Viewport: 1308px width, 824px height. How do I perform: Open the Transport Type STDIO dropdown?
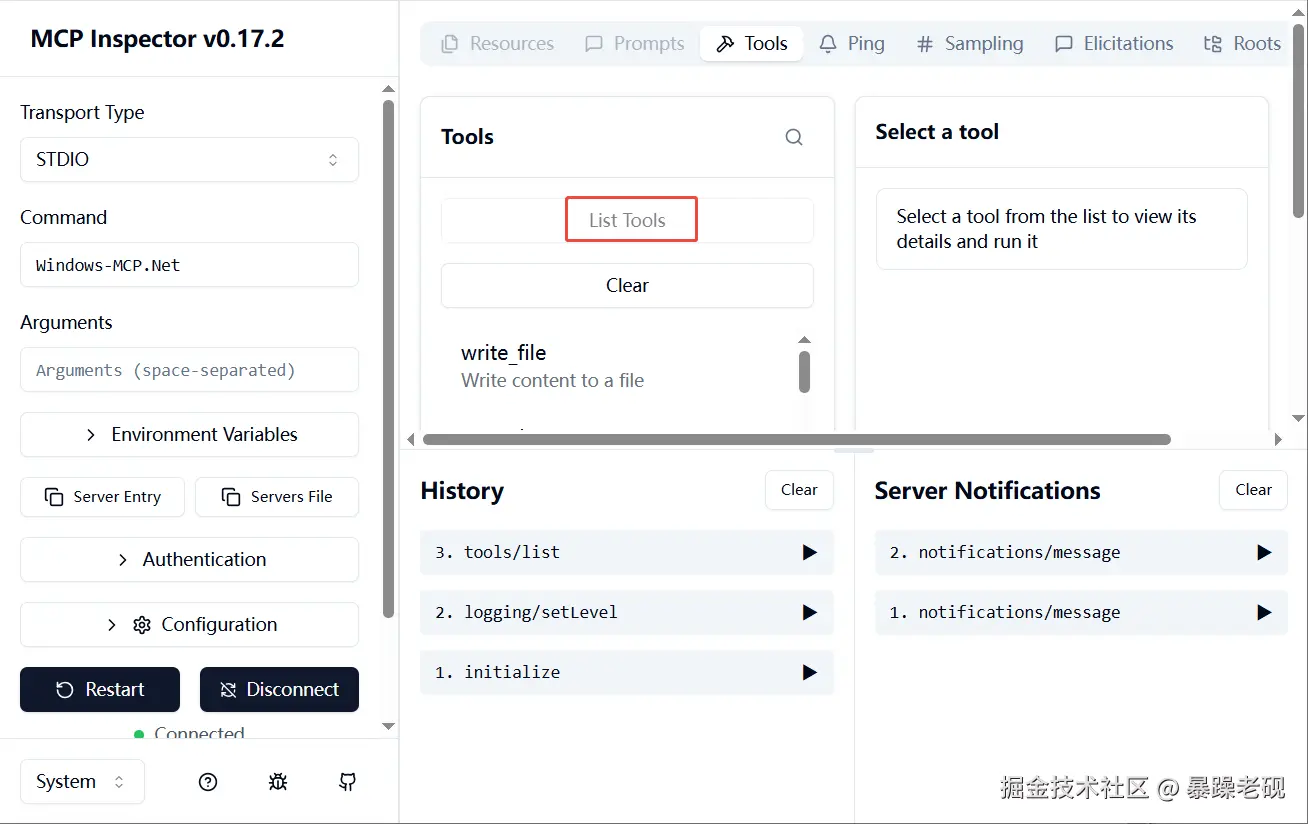(x=189, y=160)
